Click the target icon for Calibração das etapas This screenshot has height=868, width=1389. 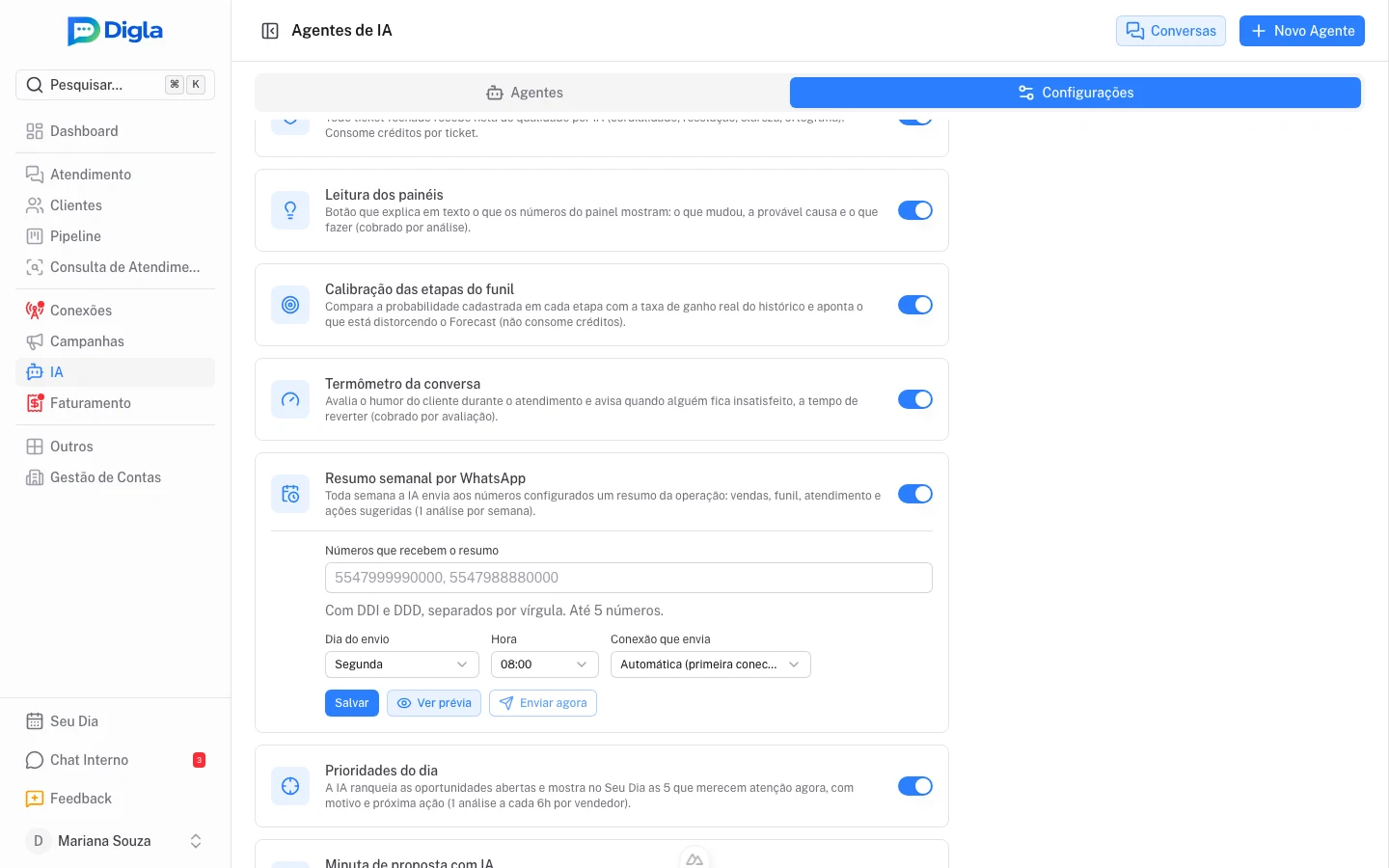coord(290,305)
